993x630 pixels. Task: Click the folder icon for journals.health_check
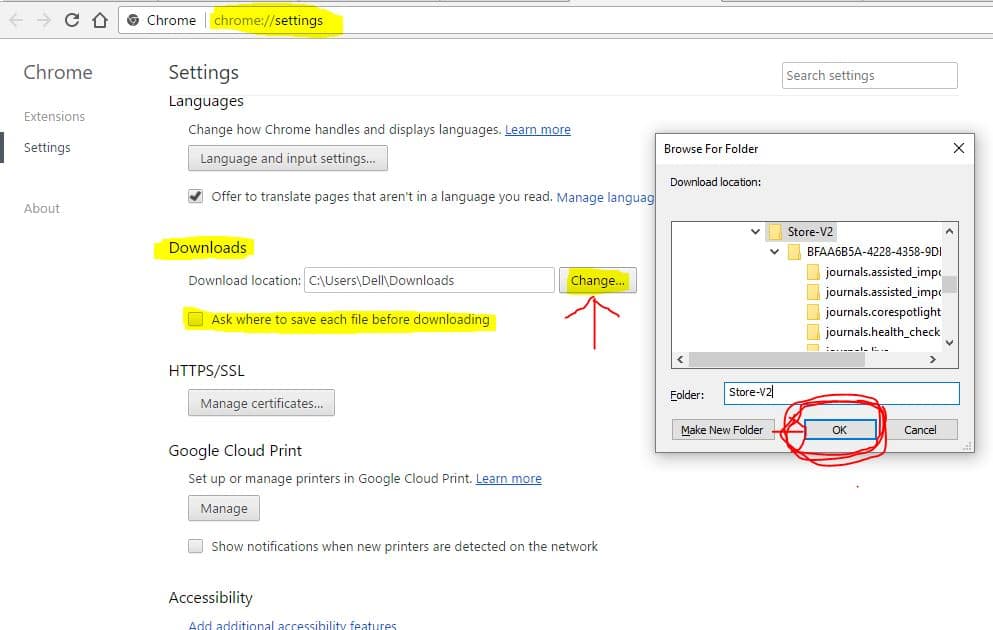(x=813, y=332)
